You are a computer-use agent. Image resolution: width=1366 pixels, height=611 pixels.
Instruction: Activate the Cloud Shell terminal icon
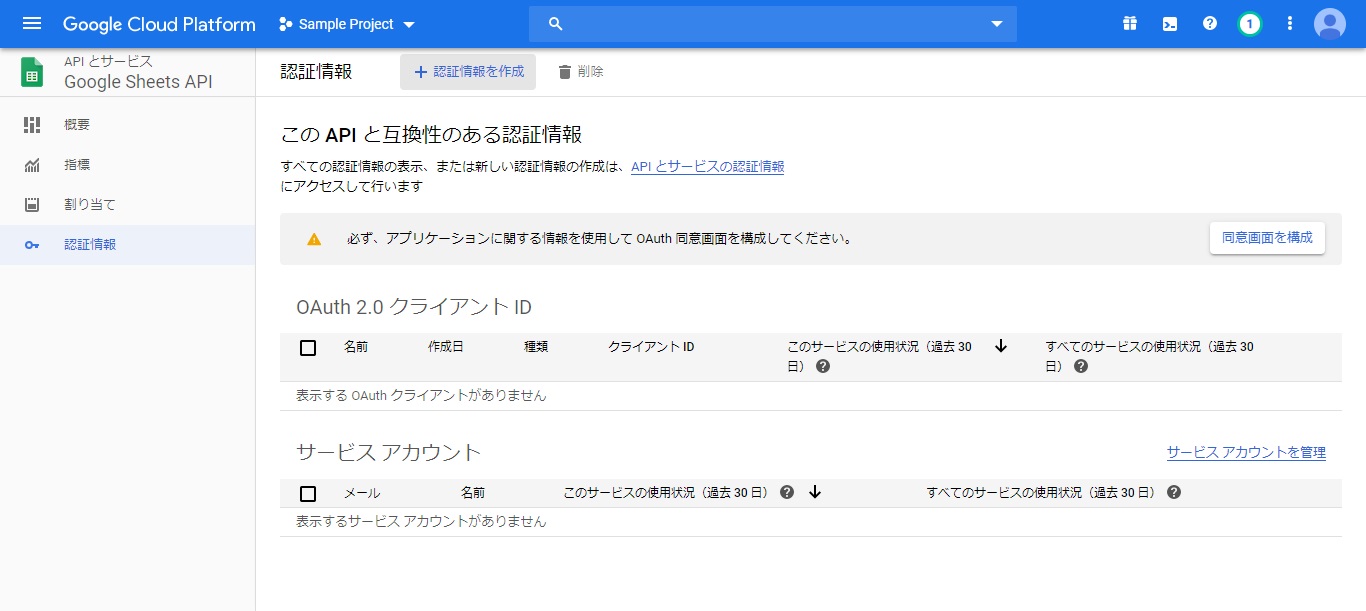pos(1169,22)
